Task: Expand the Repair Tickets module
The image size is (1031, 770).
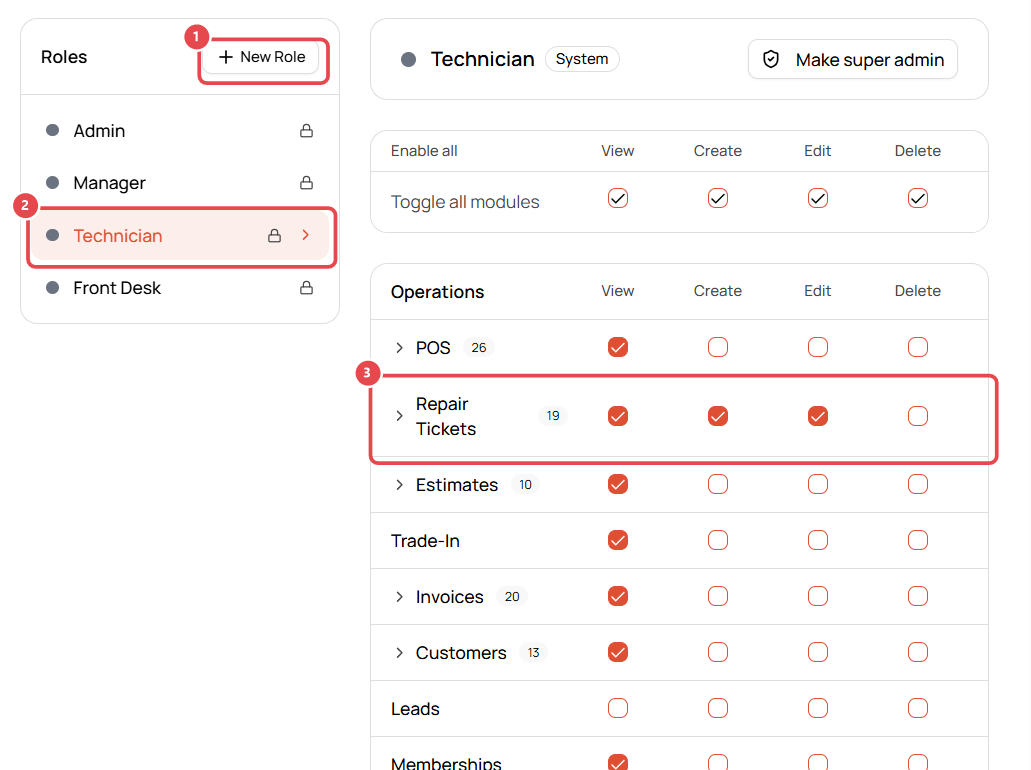Action: tap(399, 416)
